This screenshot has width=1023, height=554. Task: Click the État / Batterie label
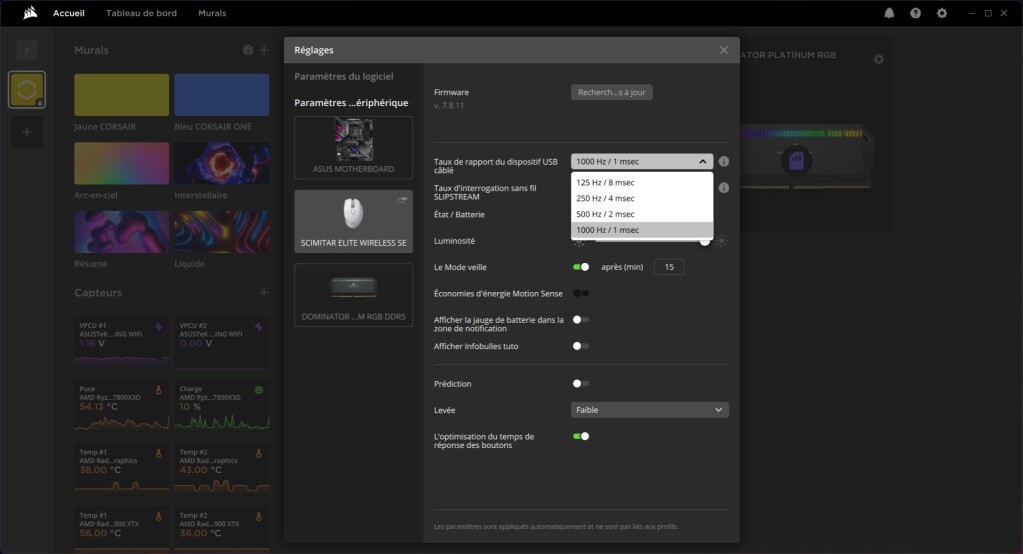tap(459, 215)
